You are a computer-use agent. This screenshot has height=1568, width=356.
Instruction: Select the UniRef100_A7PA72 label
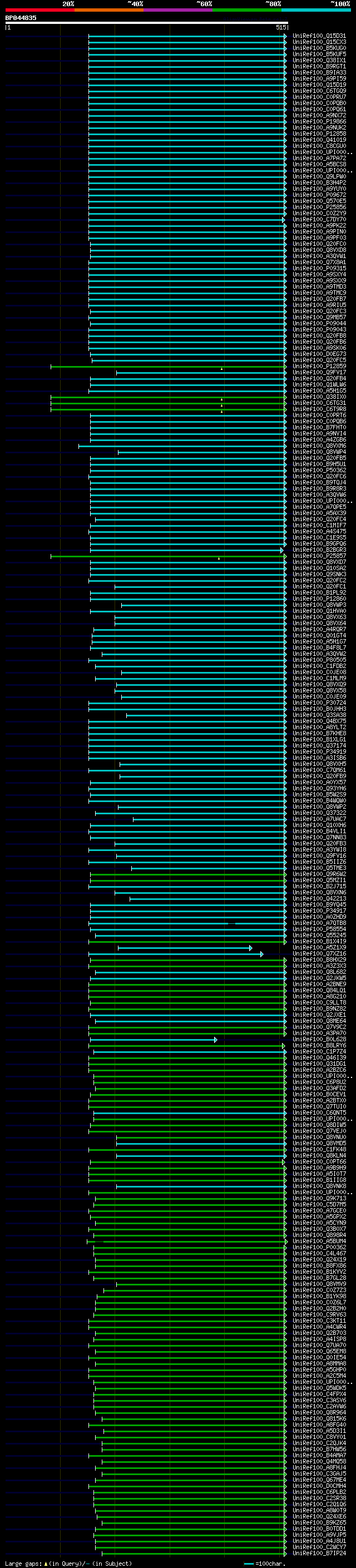[319, 159]
